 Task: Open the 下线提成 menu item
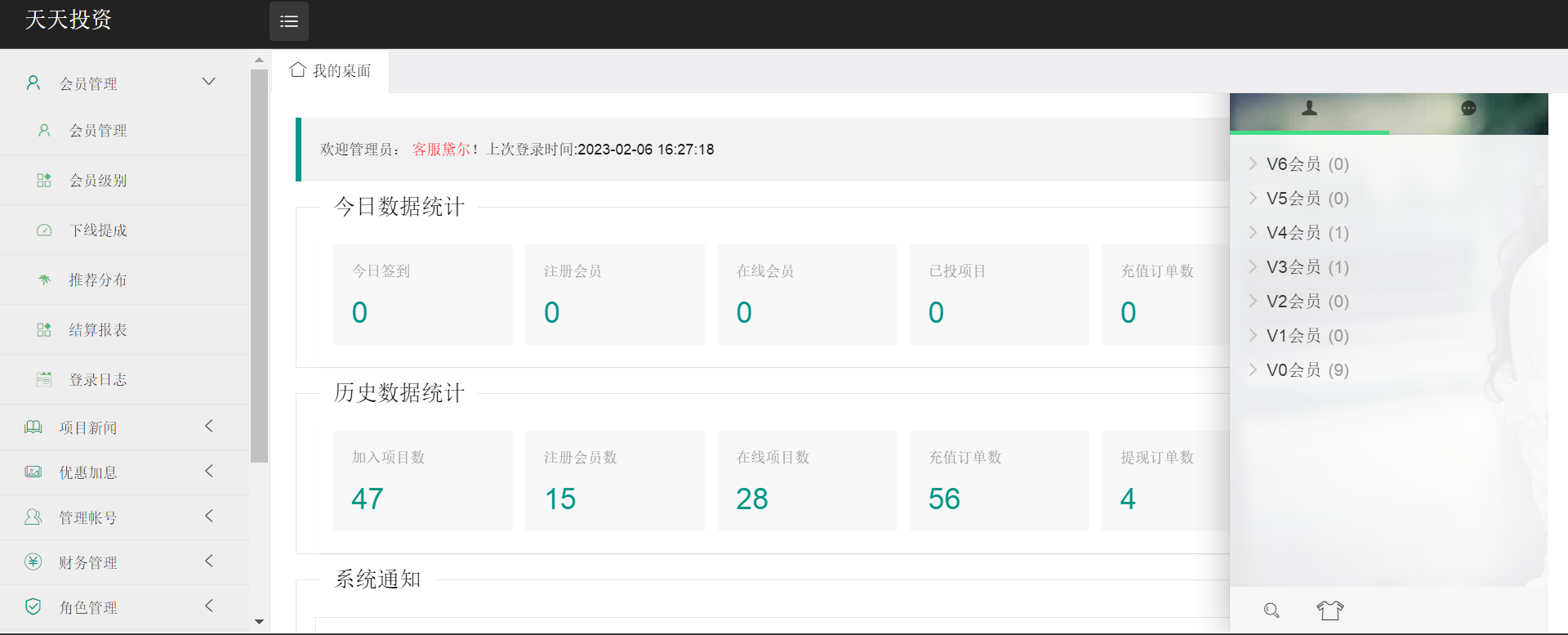[125, 230]
